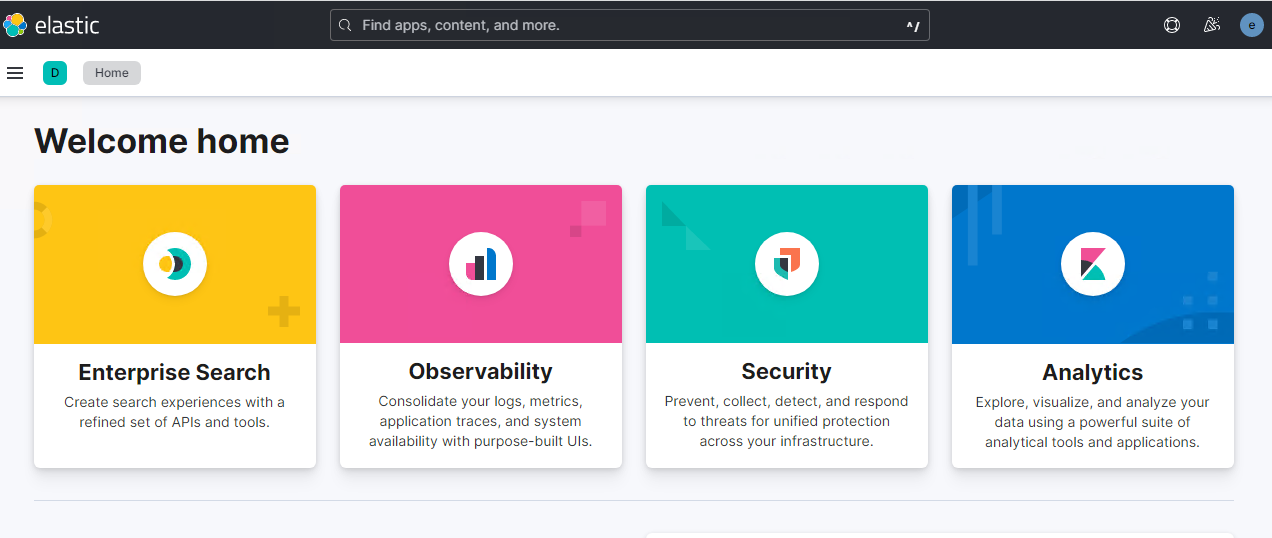Viewport: 1272px width, 538px height.
Task: Click the pink Observability banner
Action: pyautogui.click(x=481, y=264)
